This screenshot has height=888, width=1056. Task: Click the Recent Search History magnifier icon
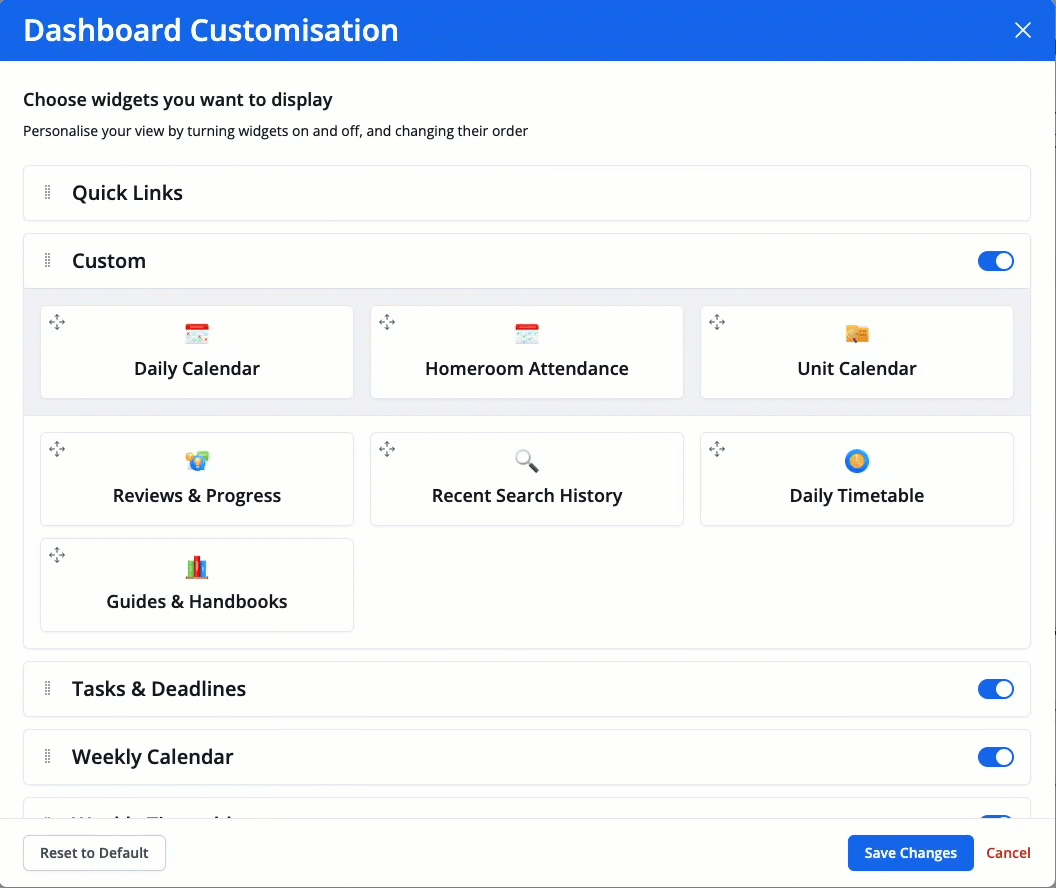527,461
